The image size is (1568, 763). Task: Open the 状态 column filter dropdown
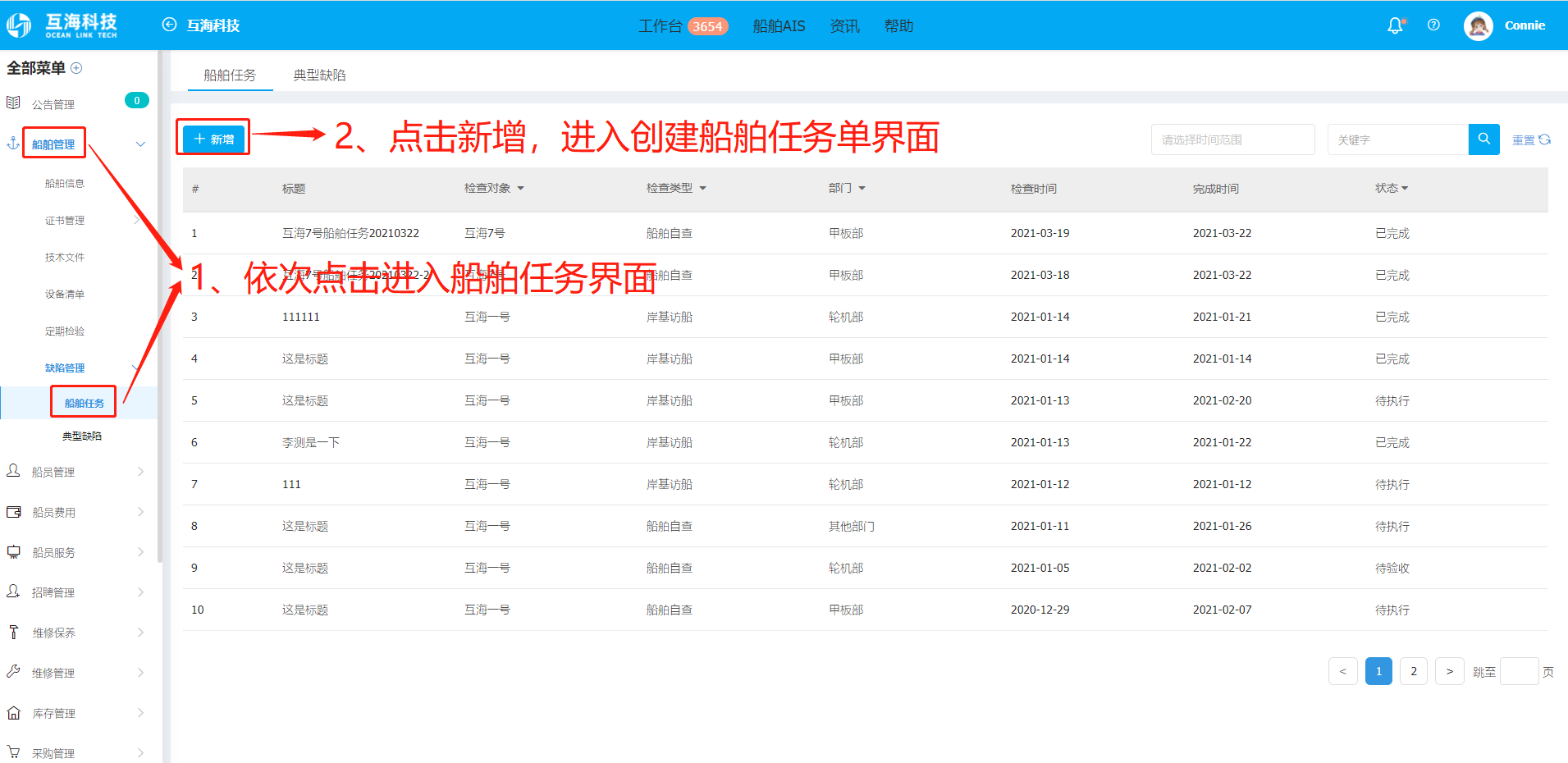pyautogui.click(x=1405, y=189)
